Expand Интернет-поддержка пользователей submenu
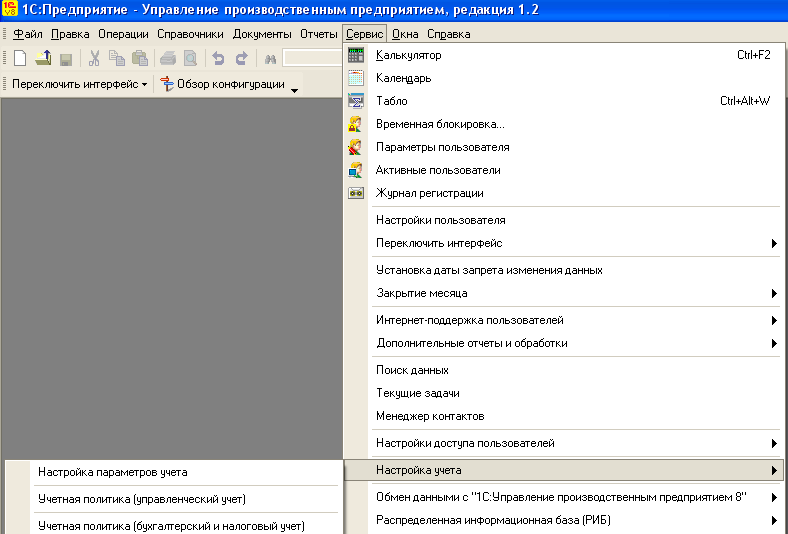 coord(563,321)
